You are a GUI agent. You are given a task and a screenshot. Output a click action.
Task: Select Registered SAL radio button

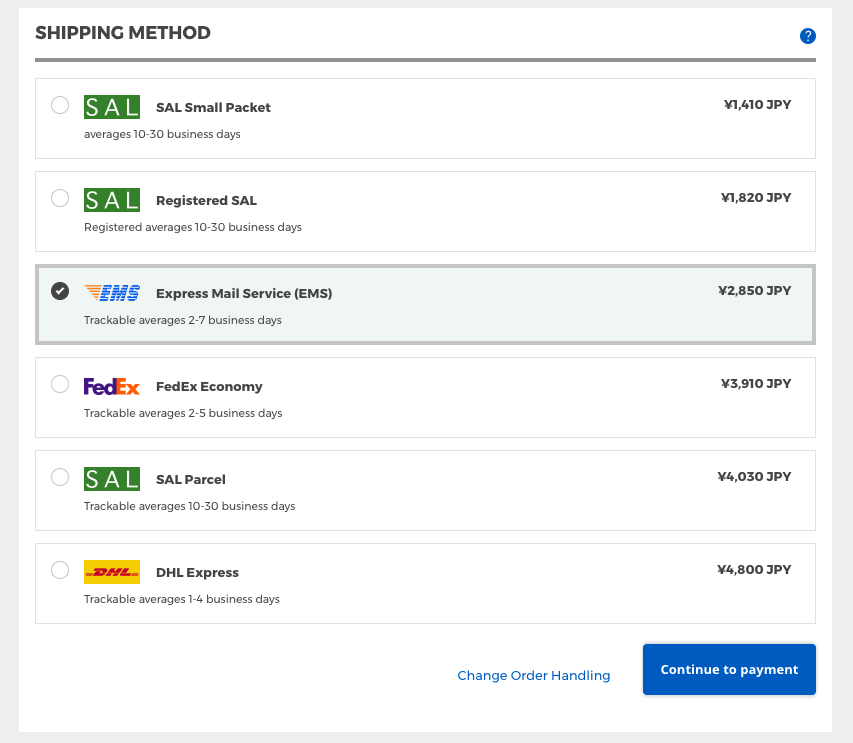coord(60,198)
